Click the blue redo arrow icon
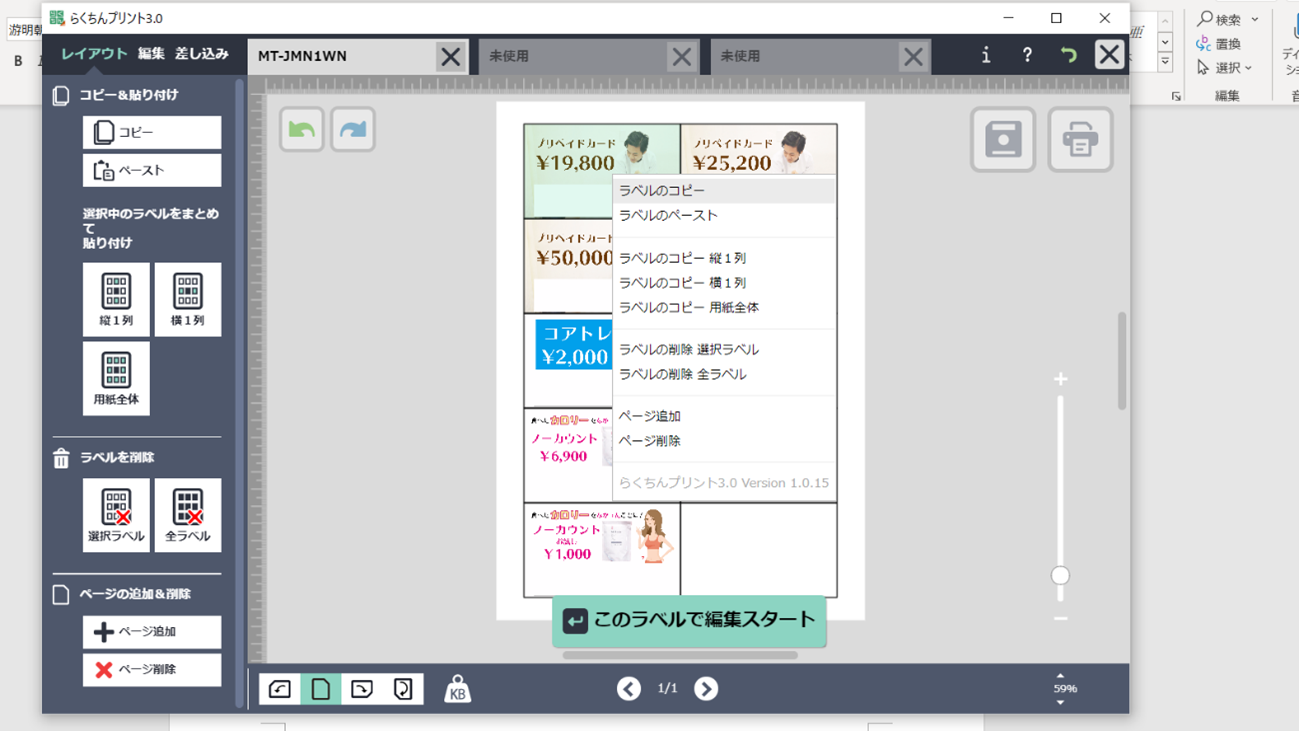 [x=353, y=130]
